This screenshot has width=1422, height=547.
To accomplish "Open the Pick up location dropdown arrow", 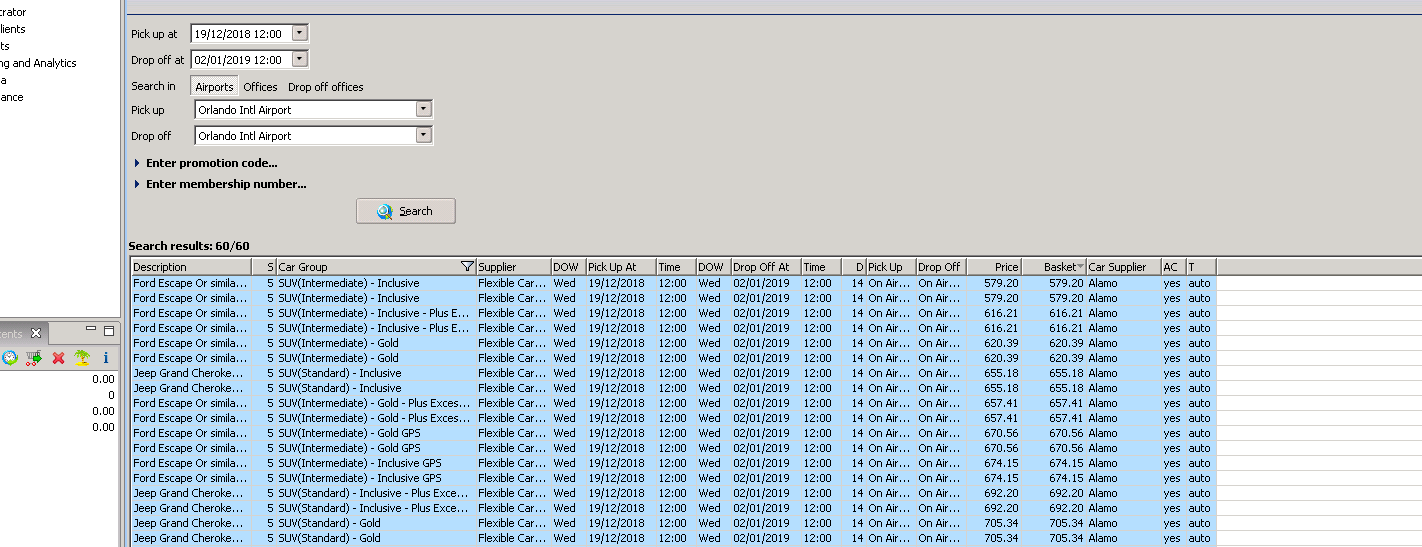I will coord(424,109).
